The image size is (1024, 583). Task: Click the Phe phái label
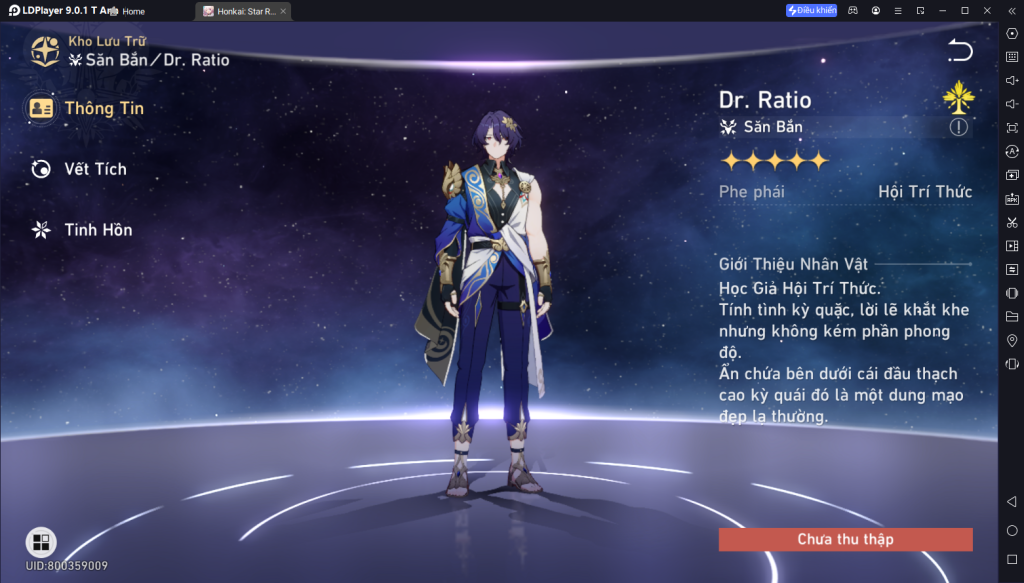pos(752,192)
